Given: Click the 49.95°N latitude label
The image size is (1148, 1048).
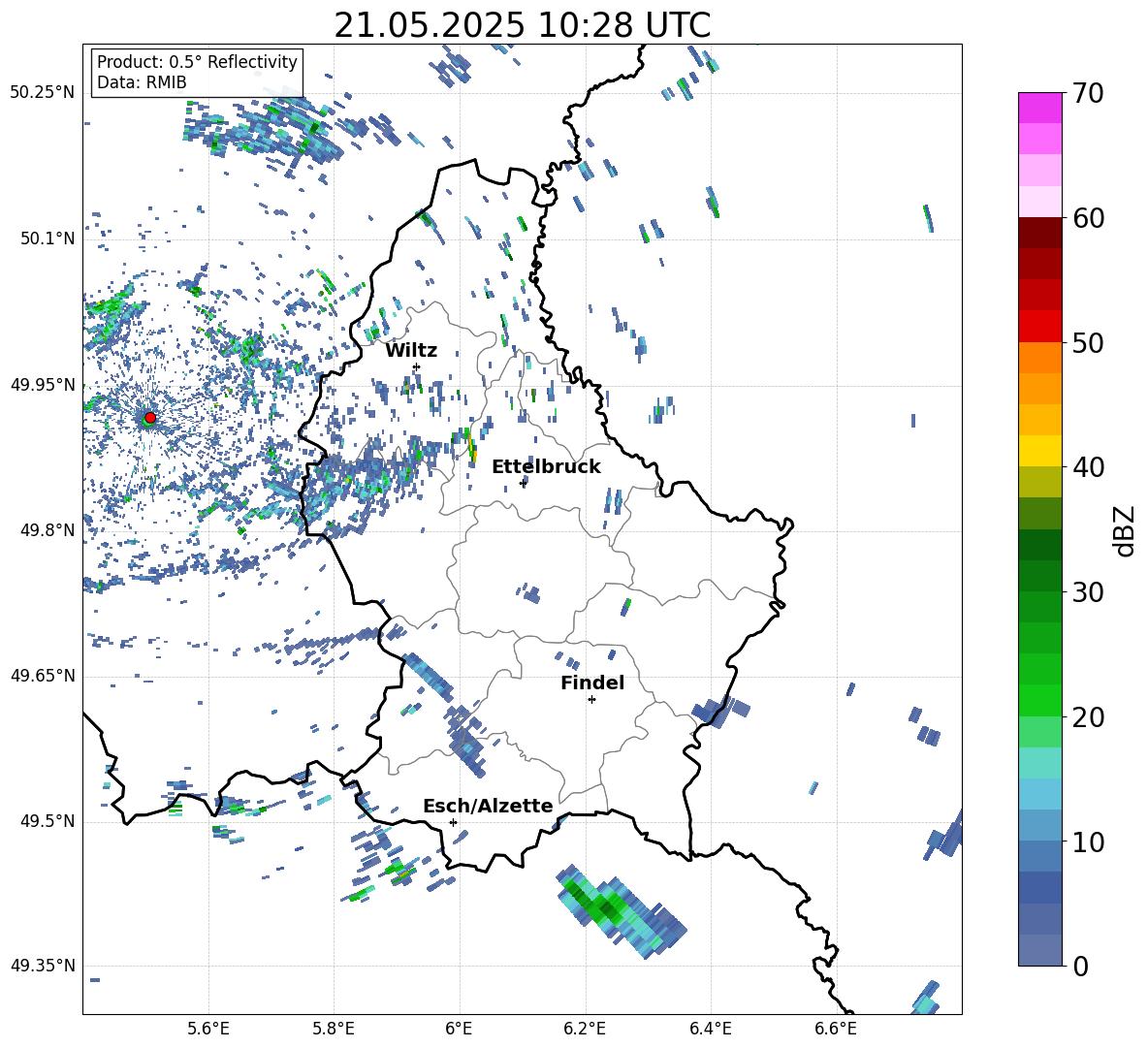Looking at the screenshot, I should click(x=43, y=385).
